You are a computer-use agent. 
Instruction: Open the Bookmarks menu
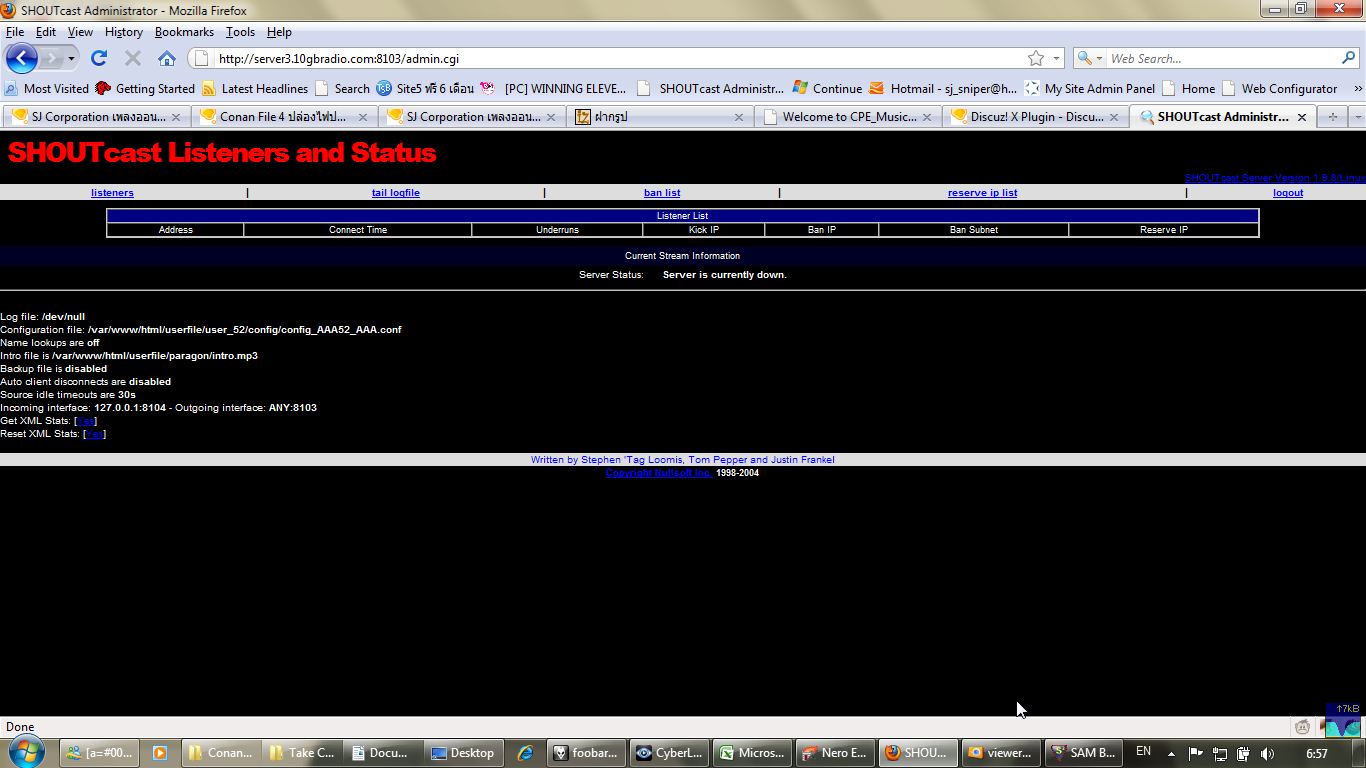(184, 32)
